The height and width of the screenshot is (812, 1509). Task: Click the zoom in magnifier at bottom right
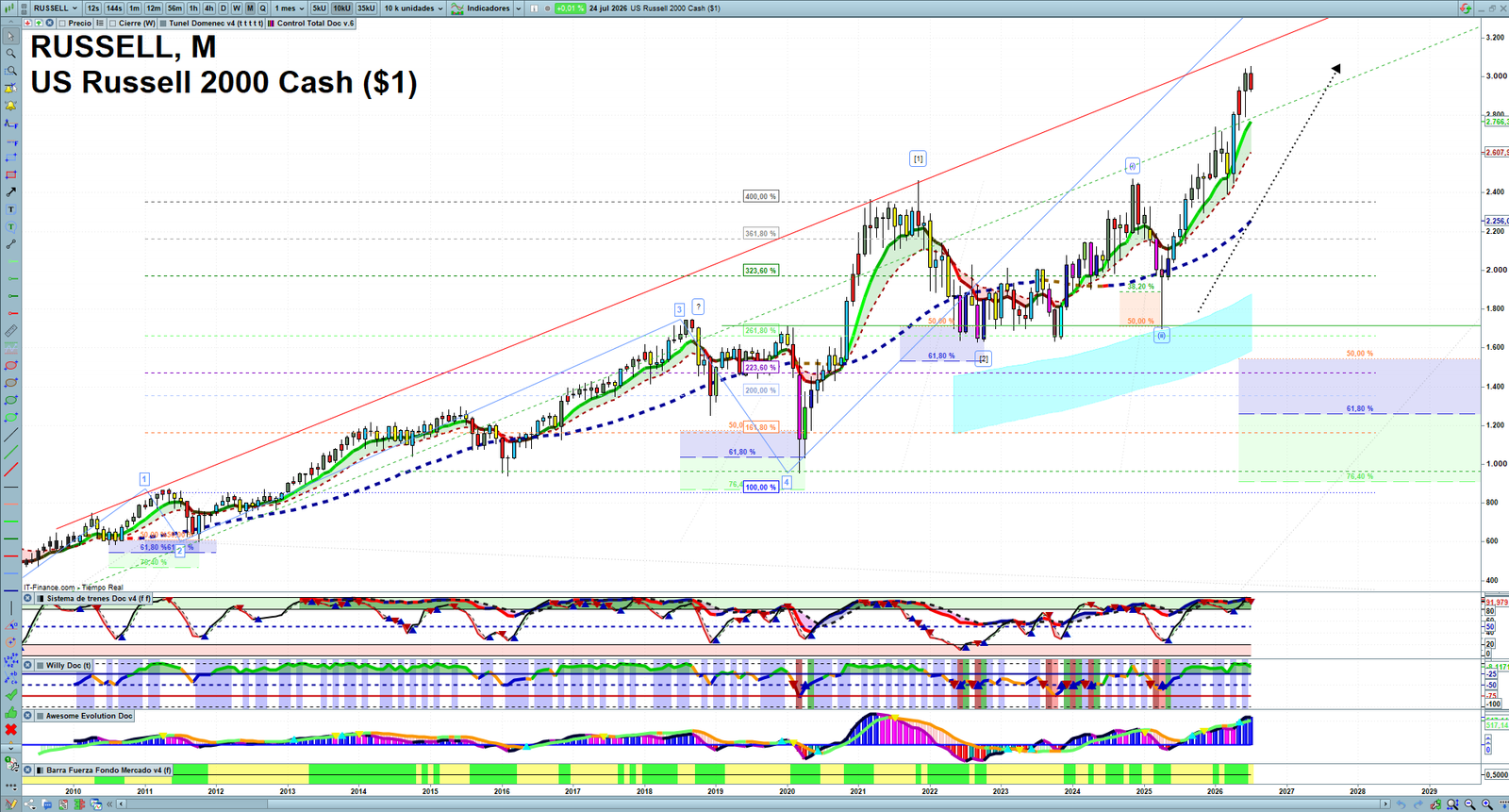pyautogui.click(x=1487, y=804)
